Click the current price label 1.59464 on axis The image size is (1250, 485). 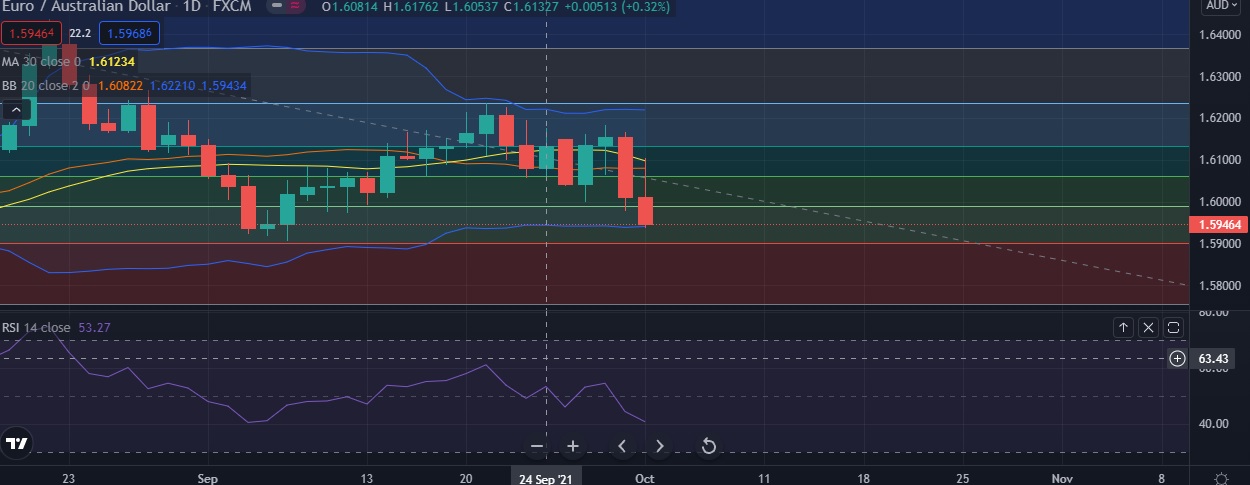point(1219,225)
